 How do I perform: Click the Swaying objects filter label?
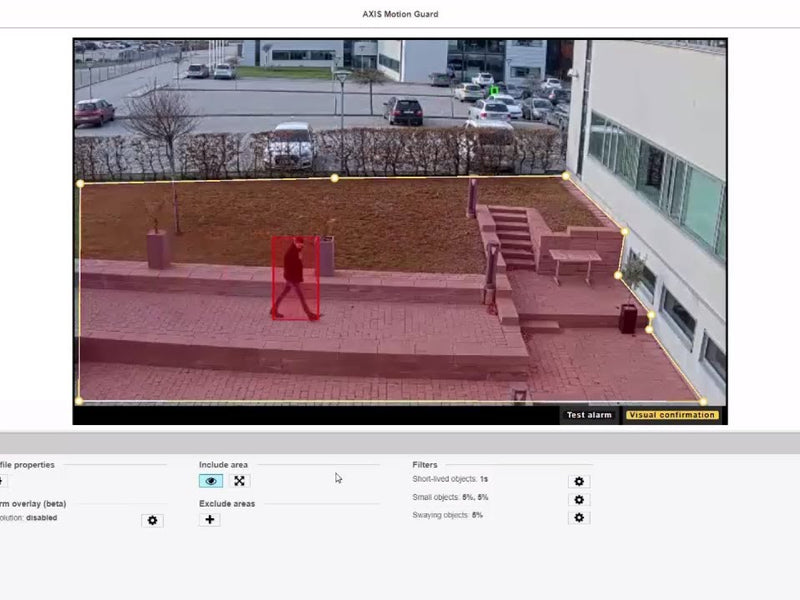tap(447, 515)
